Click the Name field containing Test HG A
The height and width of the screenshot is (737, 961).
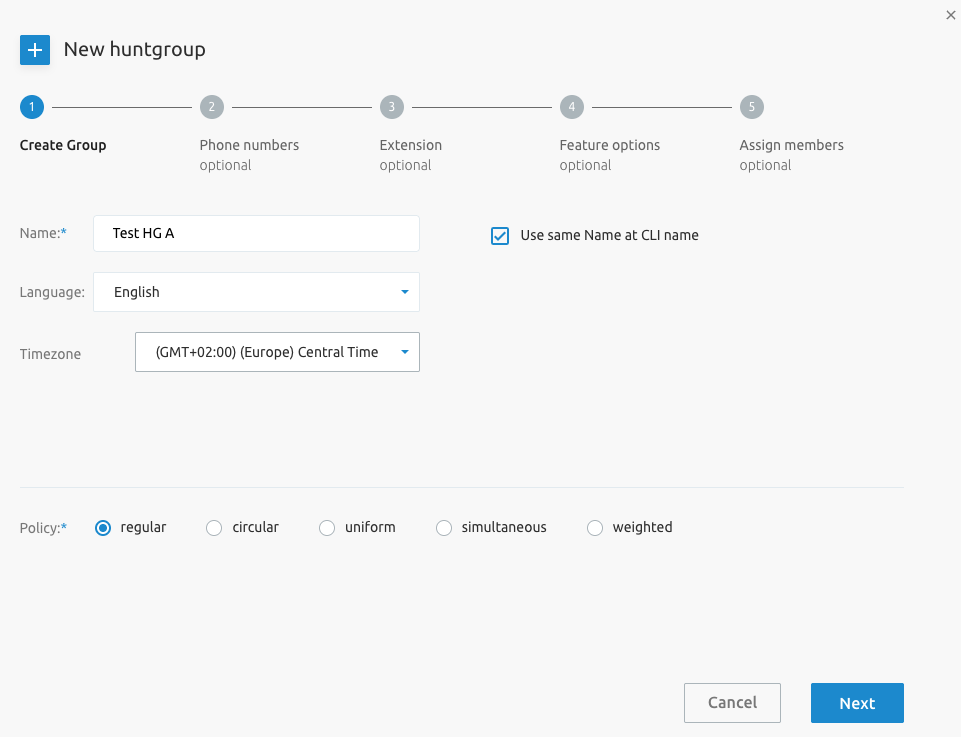click(256, 233)
